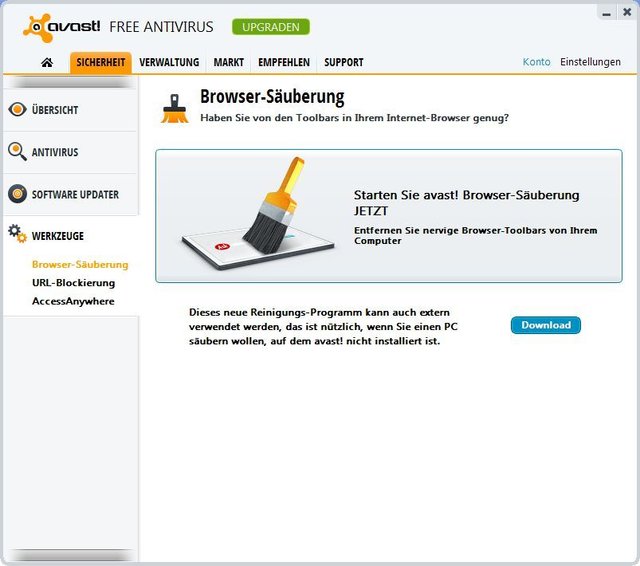Viewport: 640px width, 566px height.
Task: Select AccessAnywhere under Werkzeuge
Action: [x=73, y=301]
